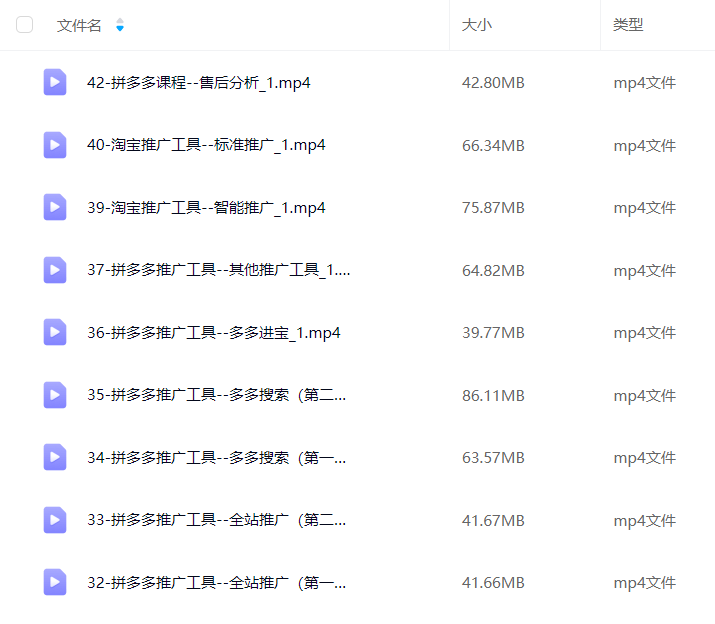Click the 大小 column header
Image resolution: width=715 pixels, height=624 pixels.
[x=477, y=25]
